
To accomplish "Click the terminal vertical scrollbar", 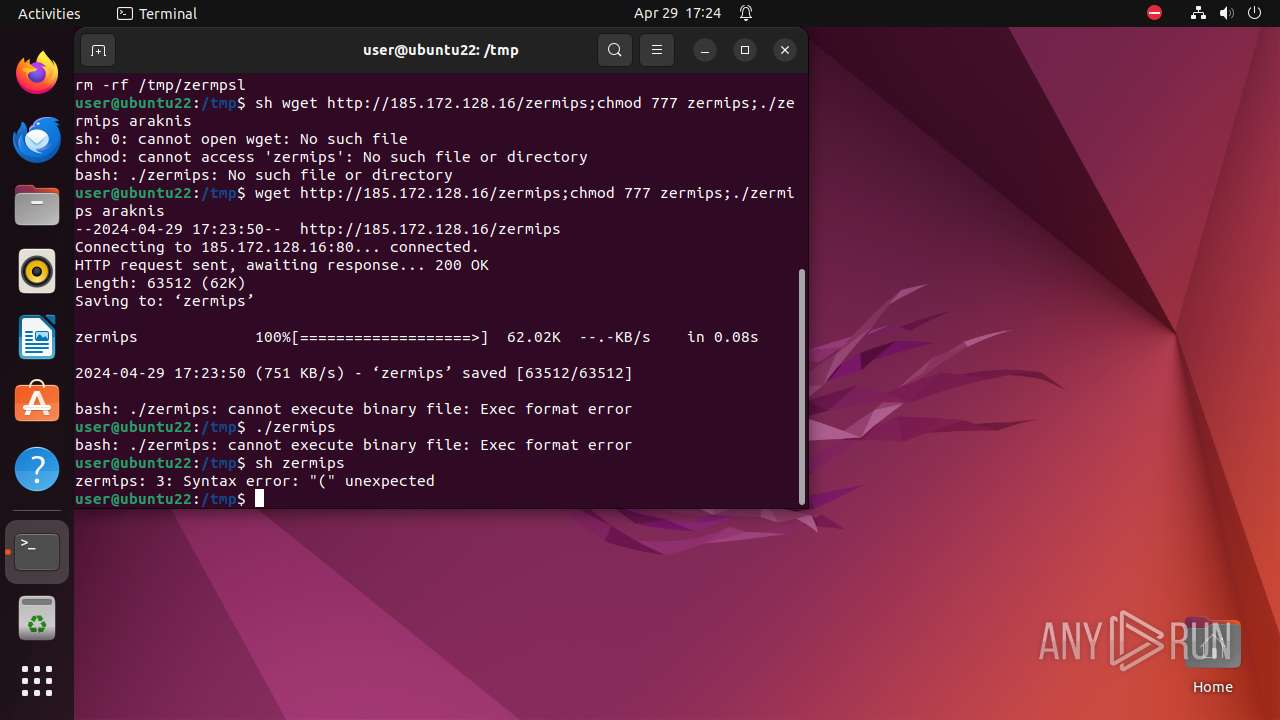I will click(x=802, y=386).
